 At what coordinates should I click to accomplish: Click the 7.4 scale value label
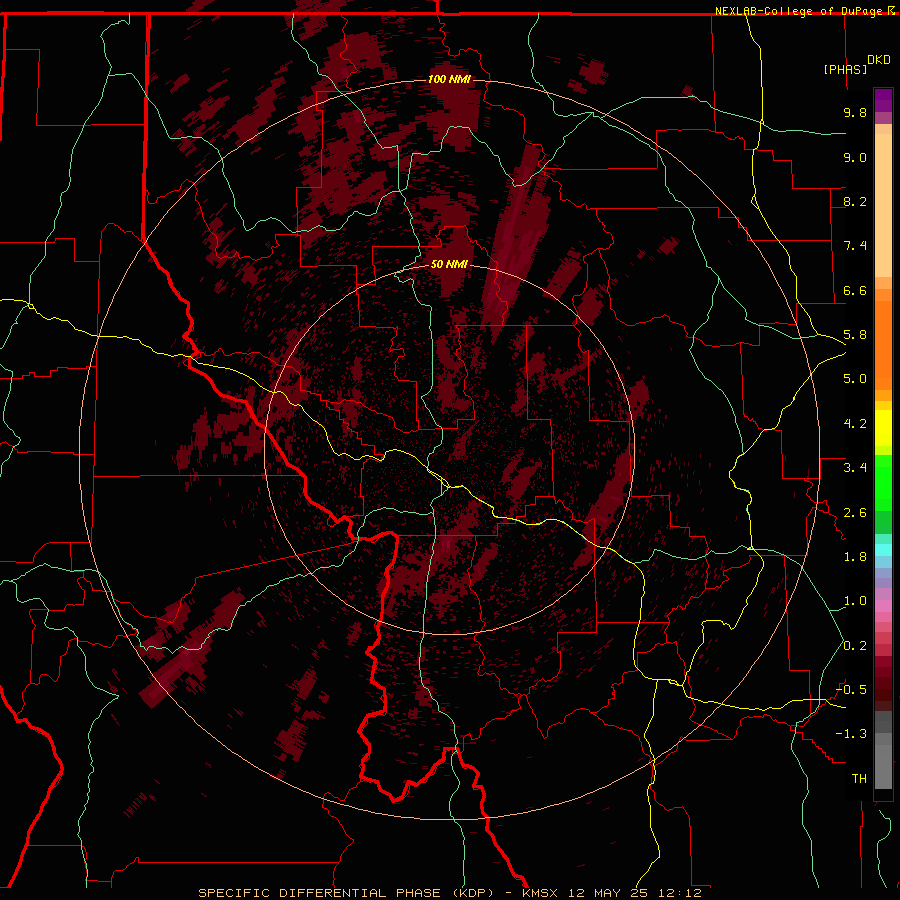(855, 246)
